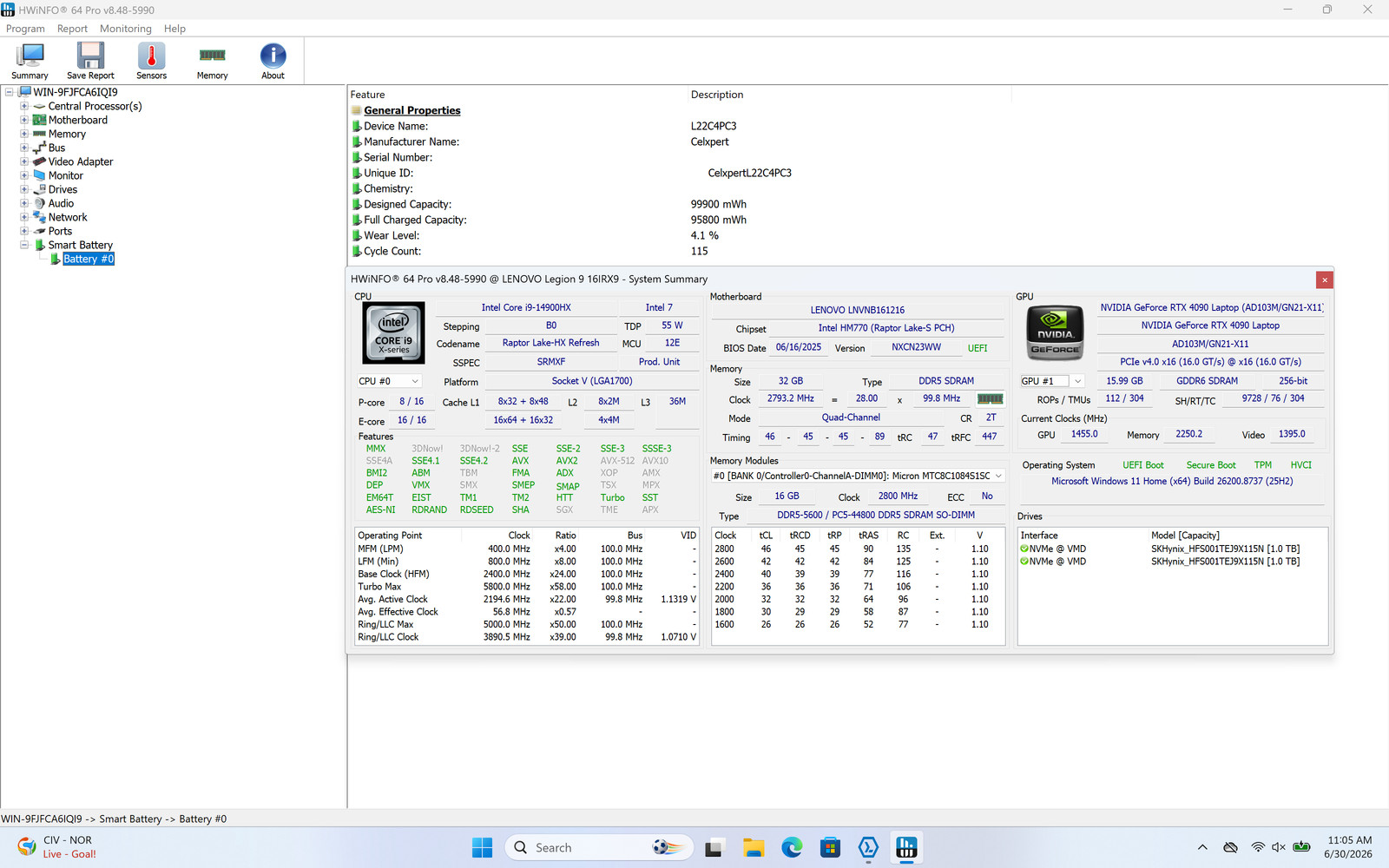Click the battery tray icon
Image resolution: width=1389 pixels, height=868 pixels.
[x=1301, y=847]
